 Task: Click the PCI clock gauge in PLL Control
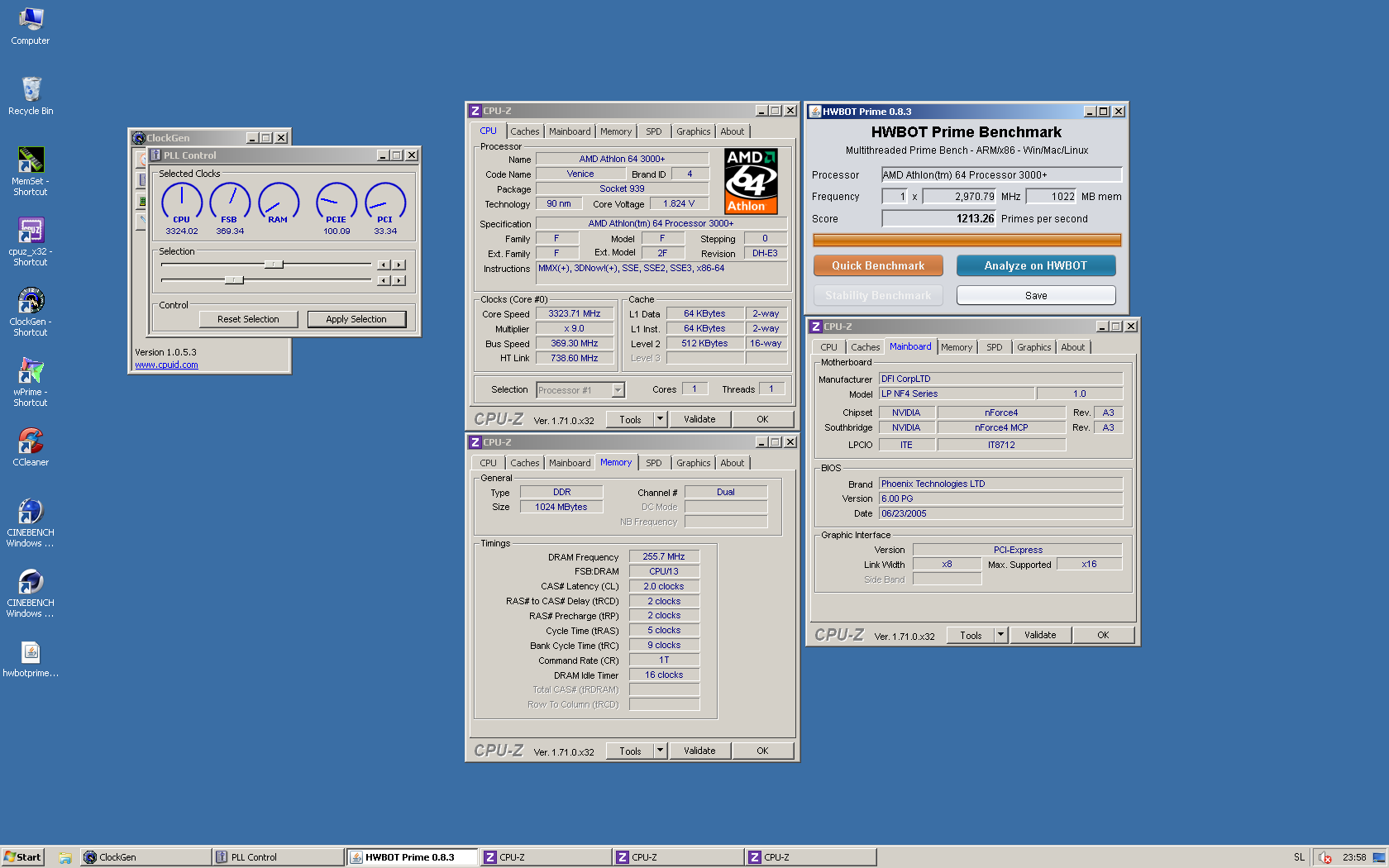pyautogui.click(x=385, y=203)
